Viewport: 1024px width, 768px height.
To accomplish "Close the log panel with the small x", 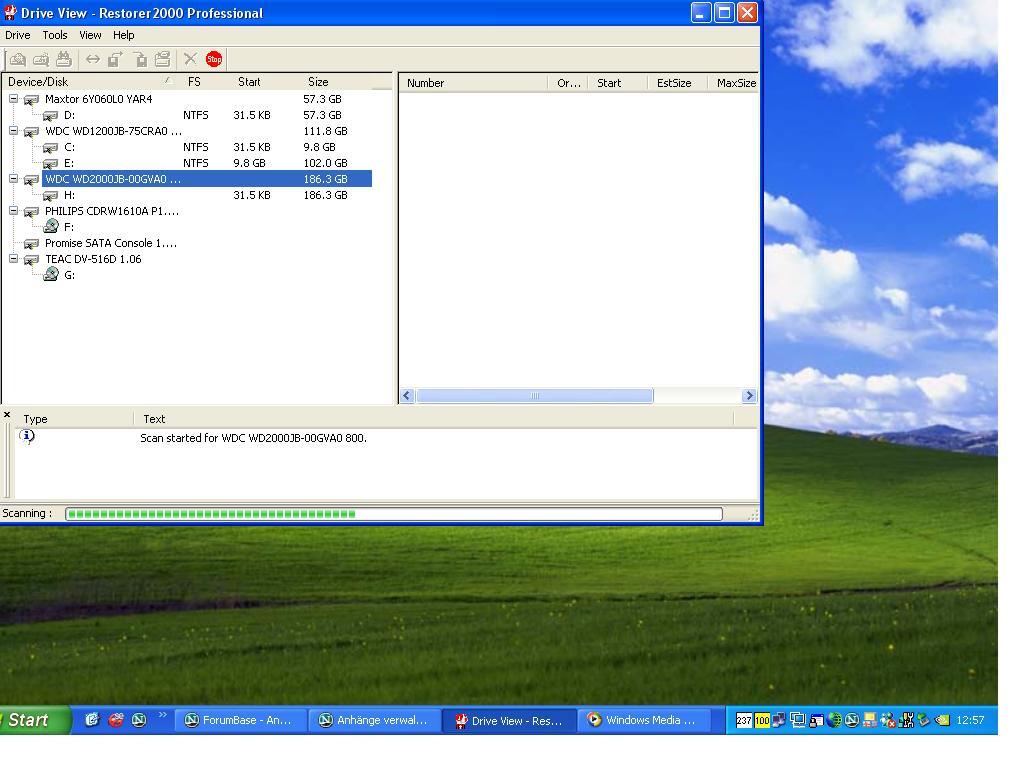I will 7,415.
